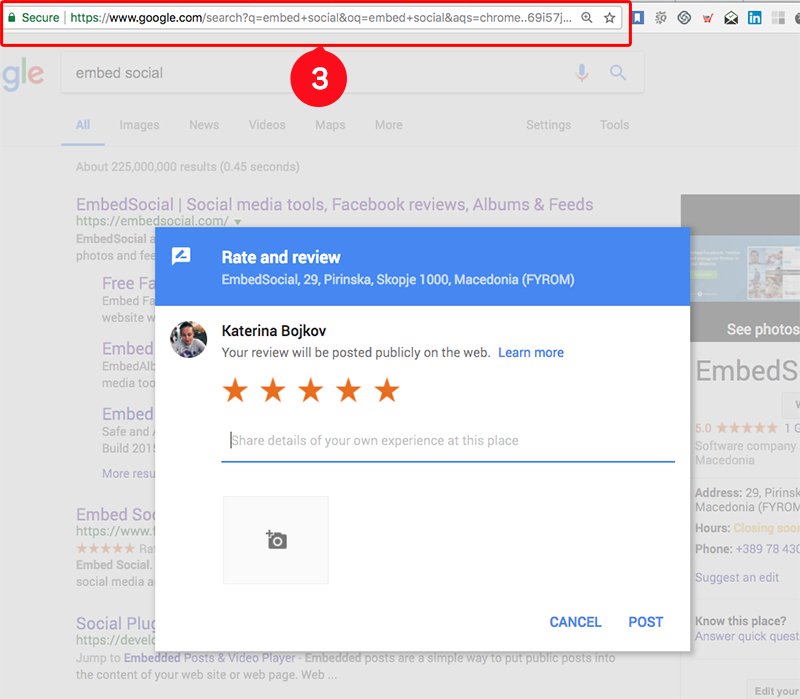The width and height of the screenshot is (800, 699).
Task: Click the review text input field
Action: (448, 441)
